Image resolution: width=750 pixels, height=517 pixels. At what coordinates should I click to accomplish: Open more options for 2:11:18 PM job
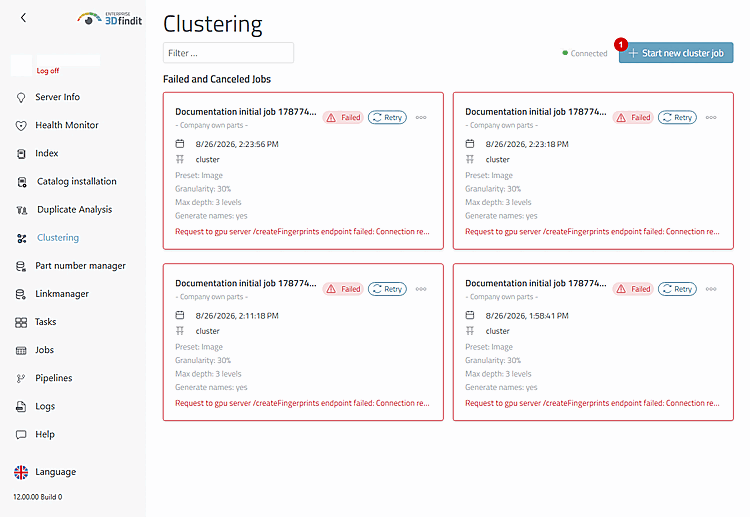click(x=421, y=289)
